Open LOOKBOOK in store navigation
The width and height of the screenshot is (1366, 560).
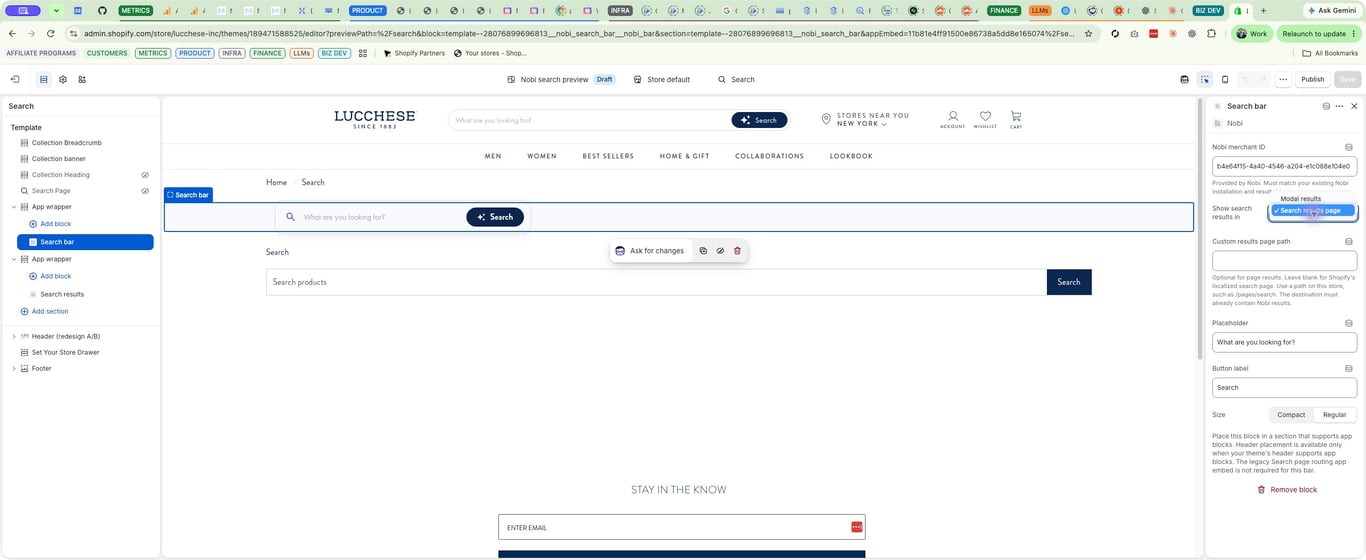[x=851, y=156]
